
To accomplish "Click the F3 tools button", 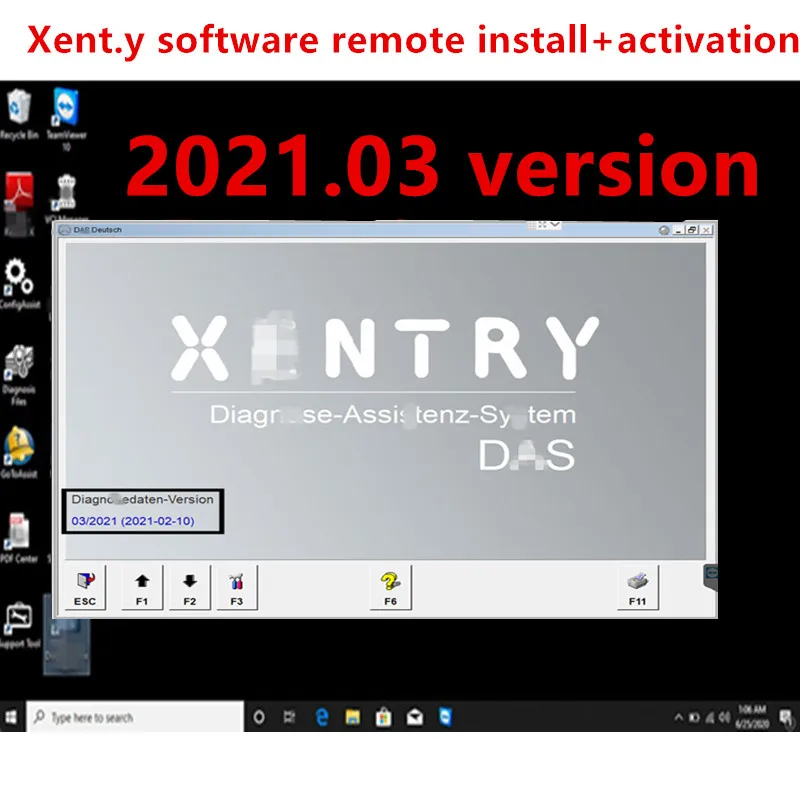I will tap(237, 587).
